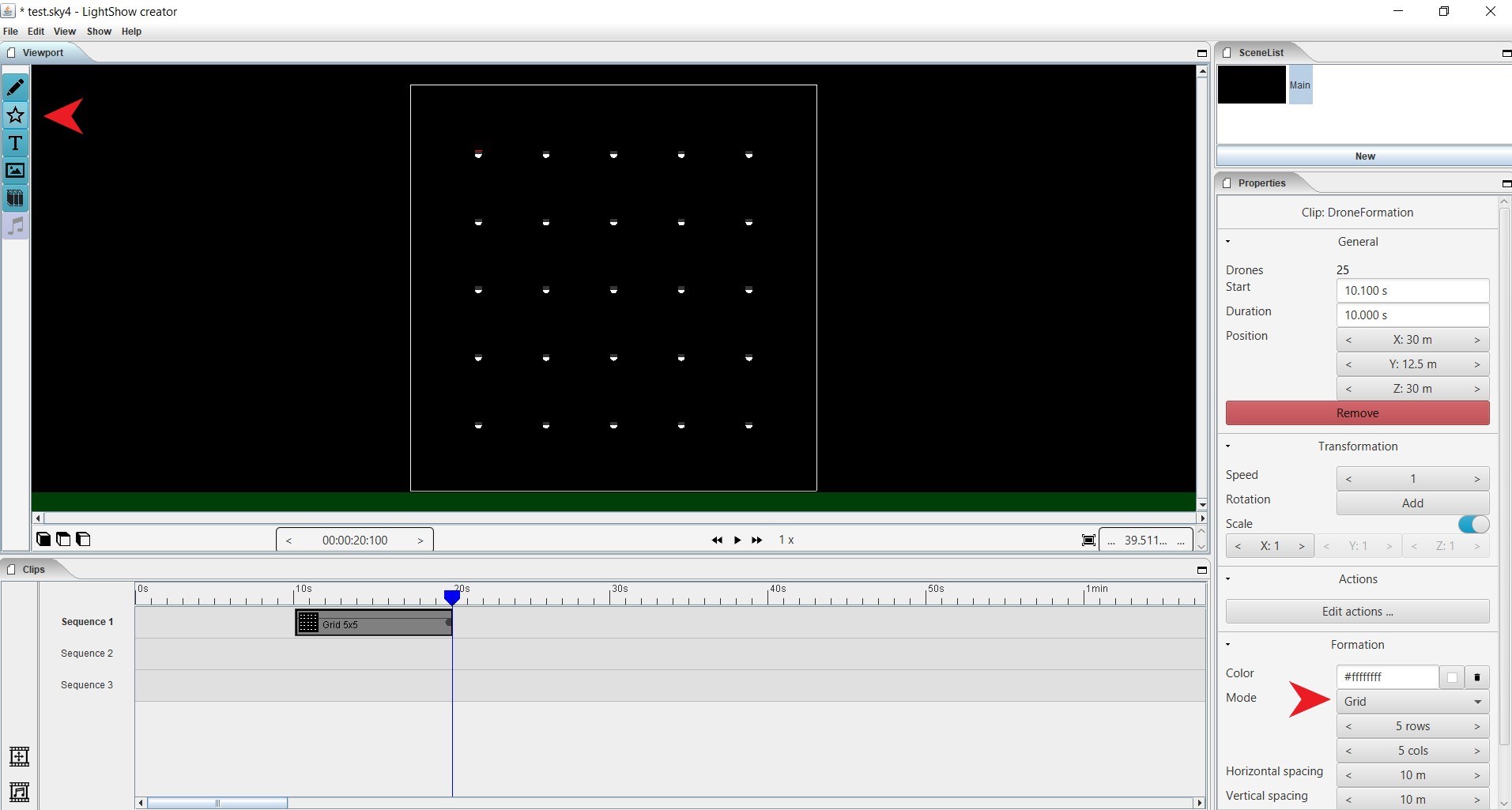
Task: Select the Sequence 2 track label
Action: pos(87,654)
